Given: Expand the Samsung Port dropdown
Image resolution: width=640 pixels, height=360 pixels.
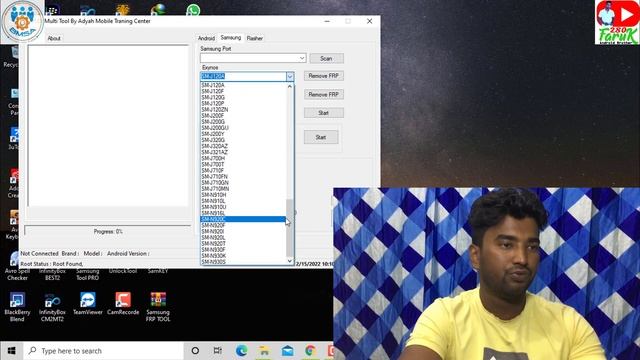Looking at the screenshot, I should tap(302, 58).
